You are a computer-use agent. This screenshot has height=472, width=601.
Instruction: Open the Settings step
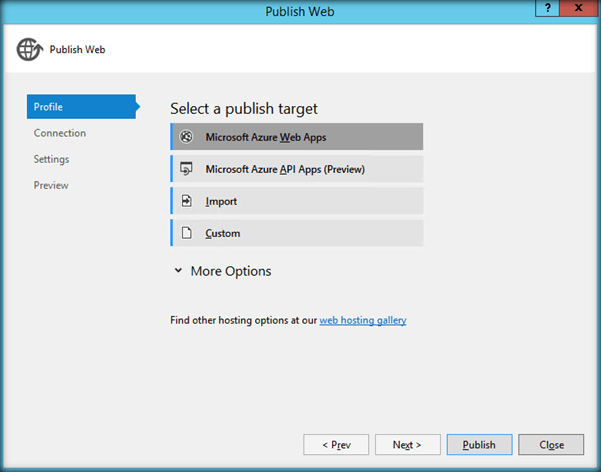click(51, 159)
